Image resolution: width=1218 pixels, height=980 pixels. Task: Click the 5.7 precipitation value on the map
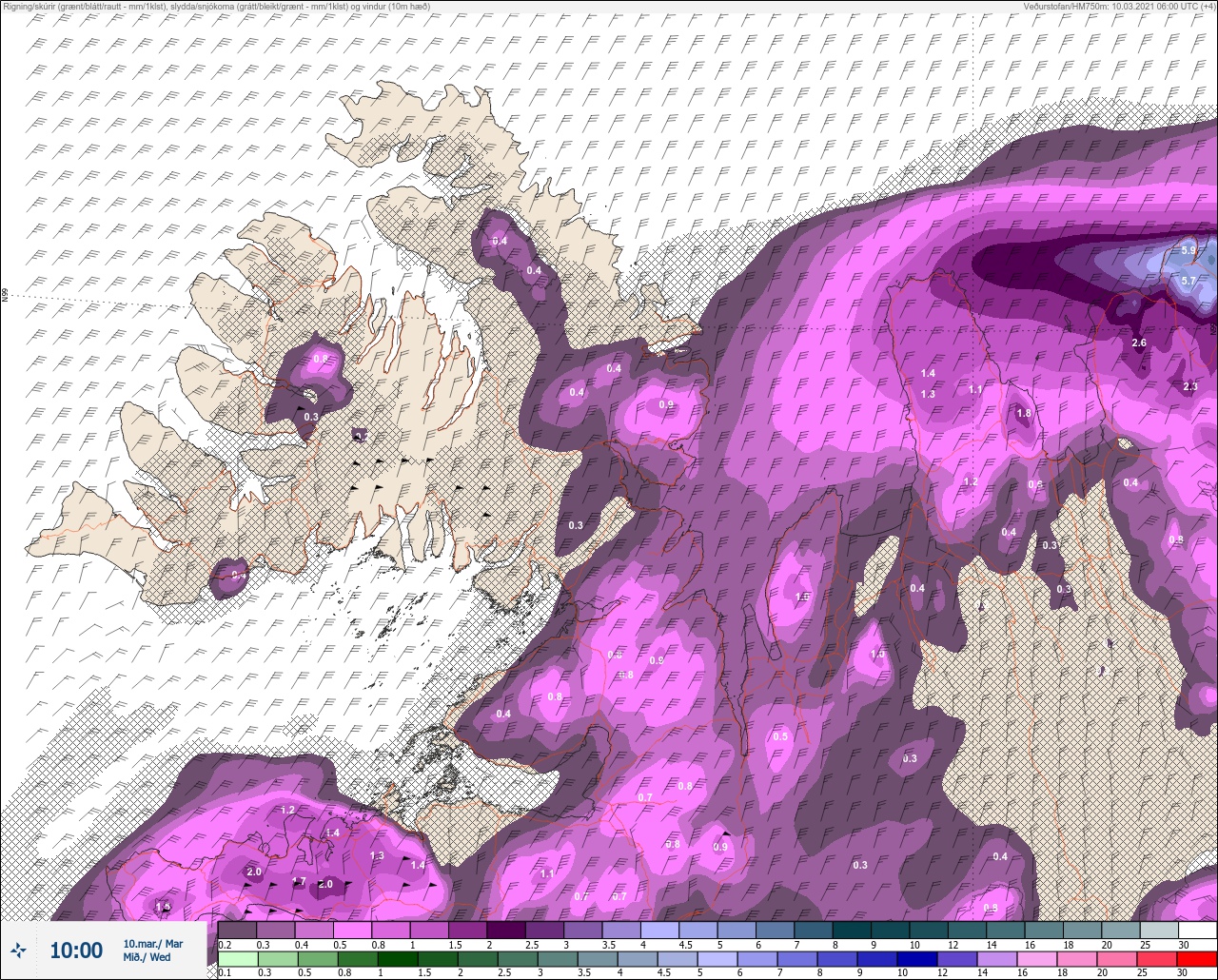[1189, 282]
